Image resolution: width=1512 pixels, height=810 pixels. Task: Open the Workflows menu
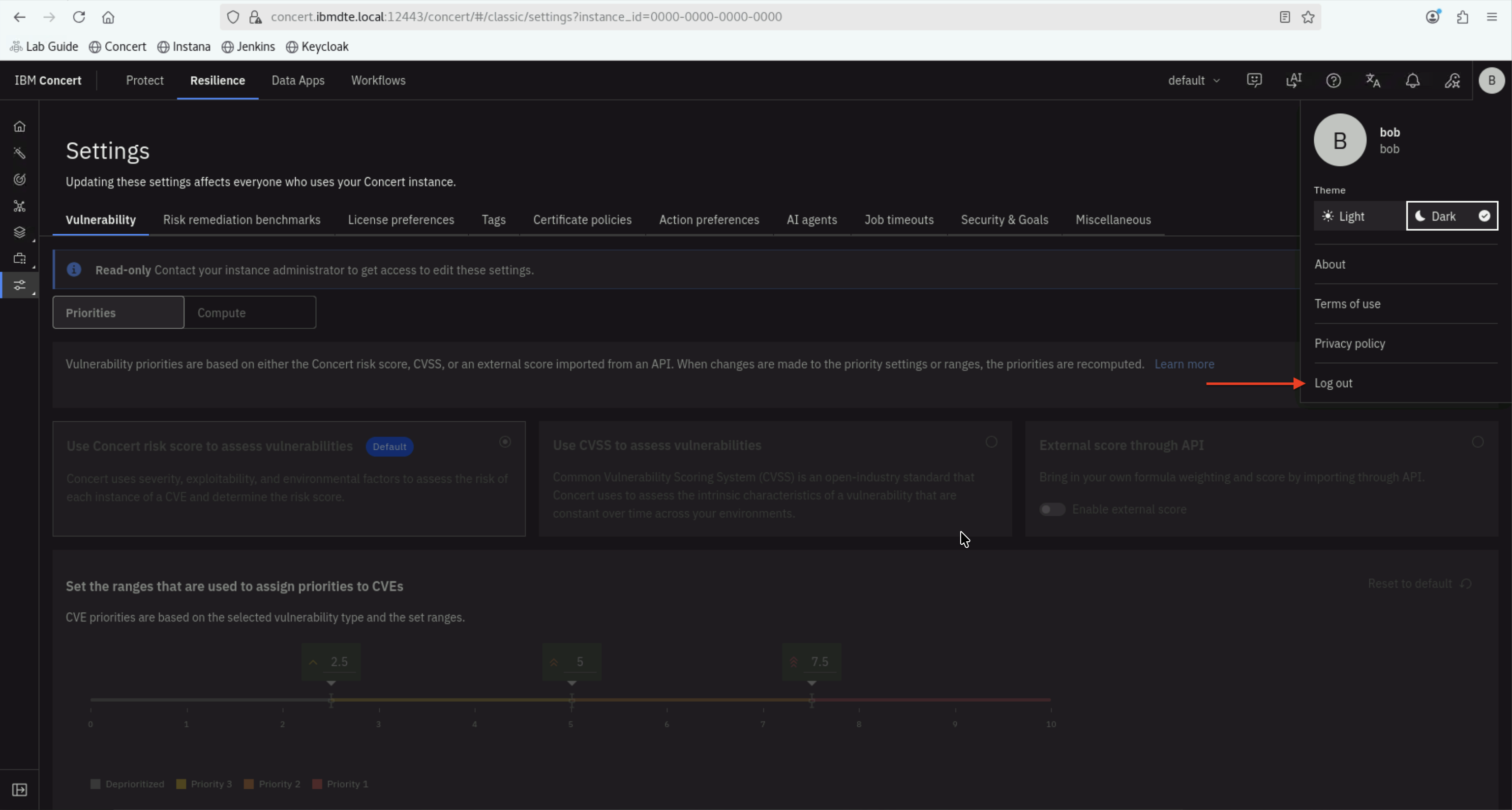click(378, 81)
